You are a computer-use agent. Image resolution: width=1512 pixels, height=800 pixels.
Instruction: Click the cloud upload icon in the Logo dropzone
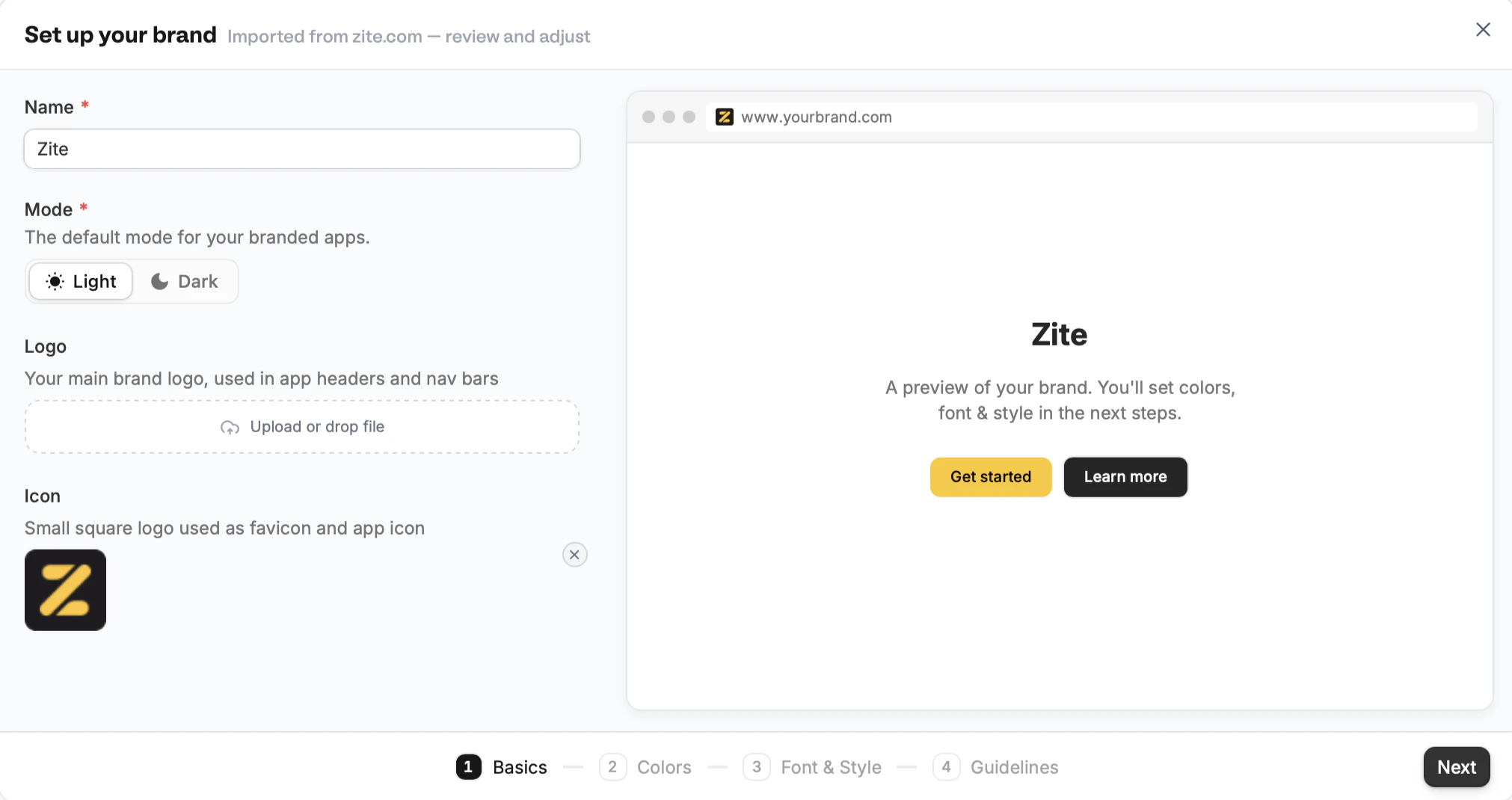[x=230, y=428]
